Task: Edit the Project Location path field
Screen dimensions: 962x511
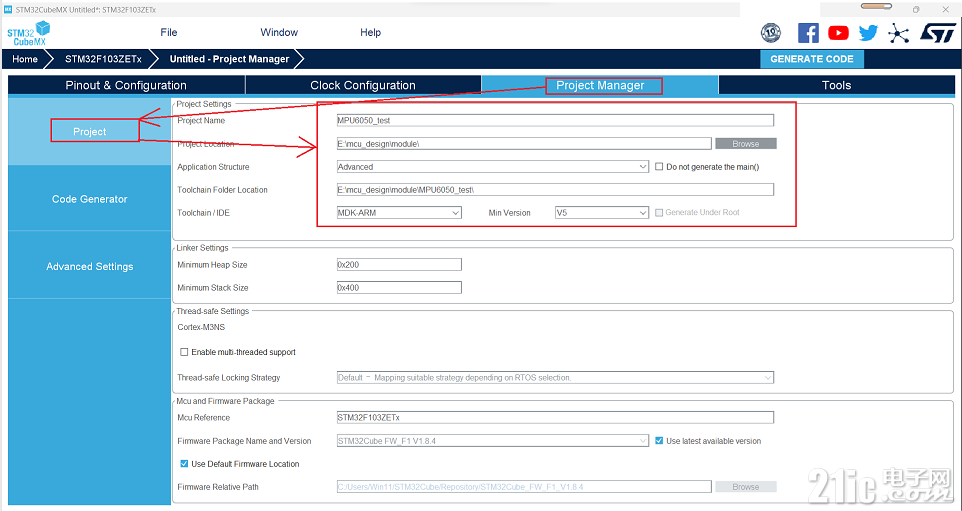Action: coord(524,144)
